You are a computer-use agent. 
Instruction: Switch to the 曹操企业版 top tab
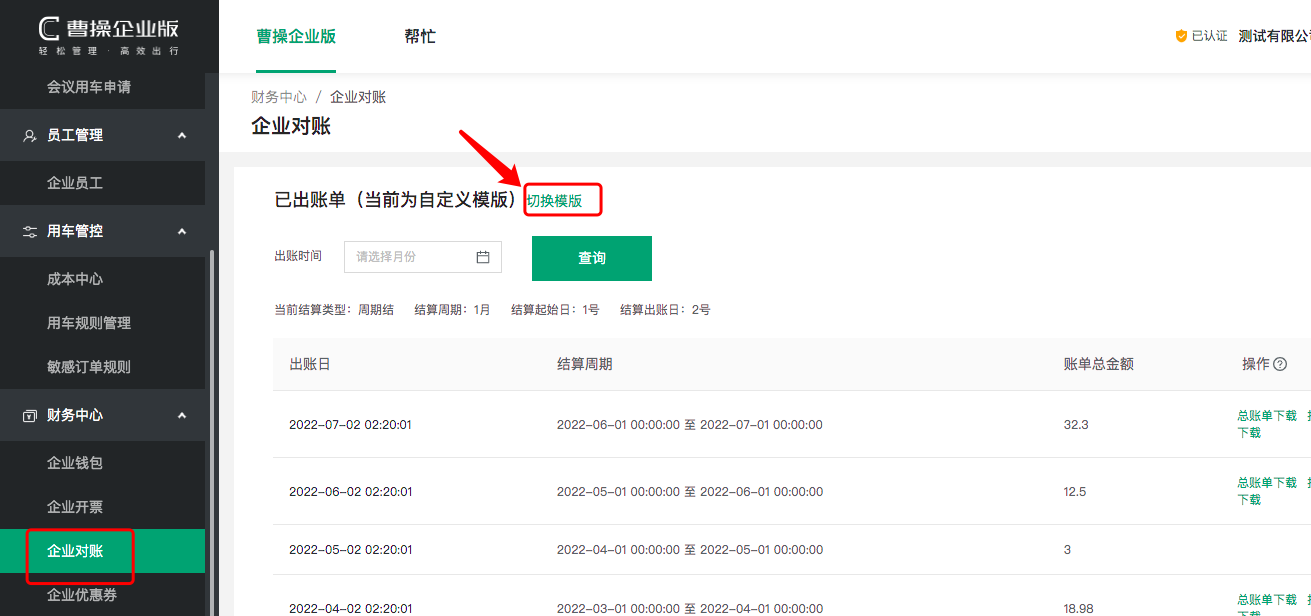(296, 36)
